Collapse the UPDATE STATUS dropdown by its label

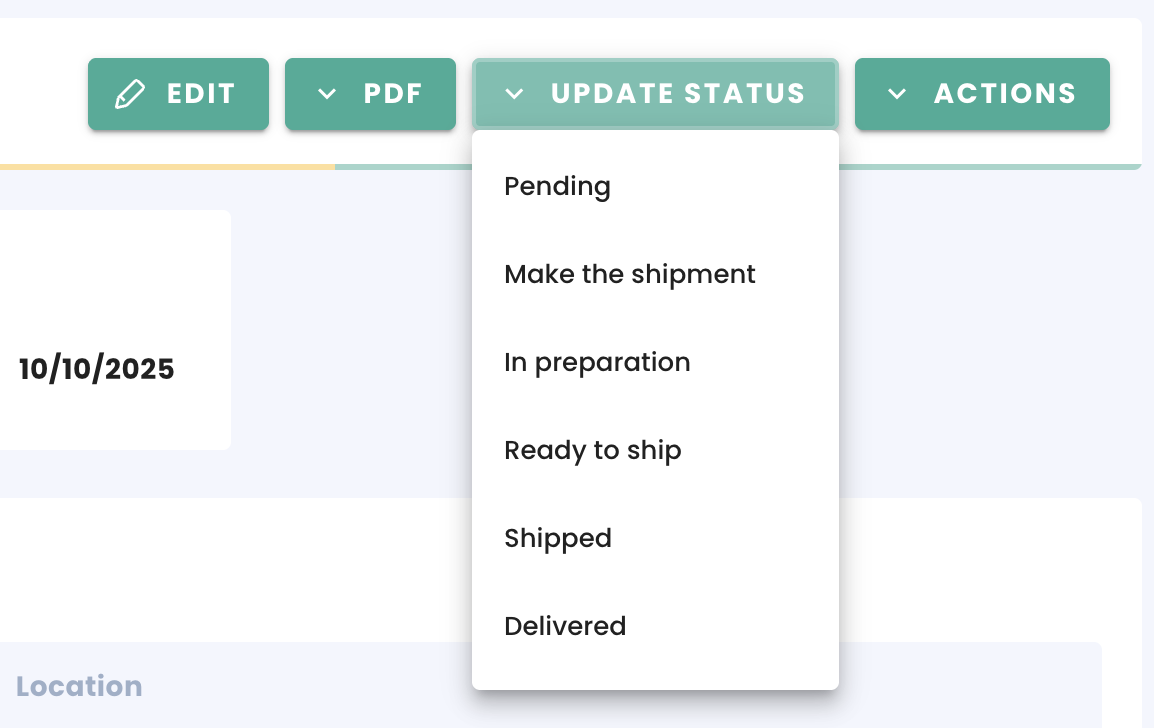point(677,94)
